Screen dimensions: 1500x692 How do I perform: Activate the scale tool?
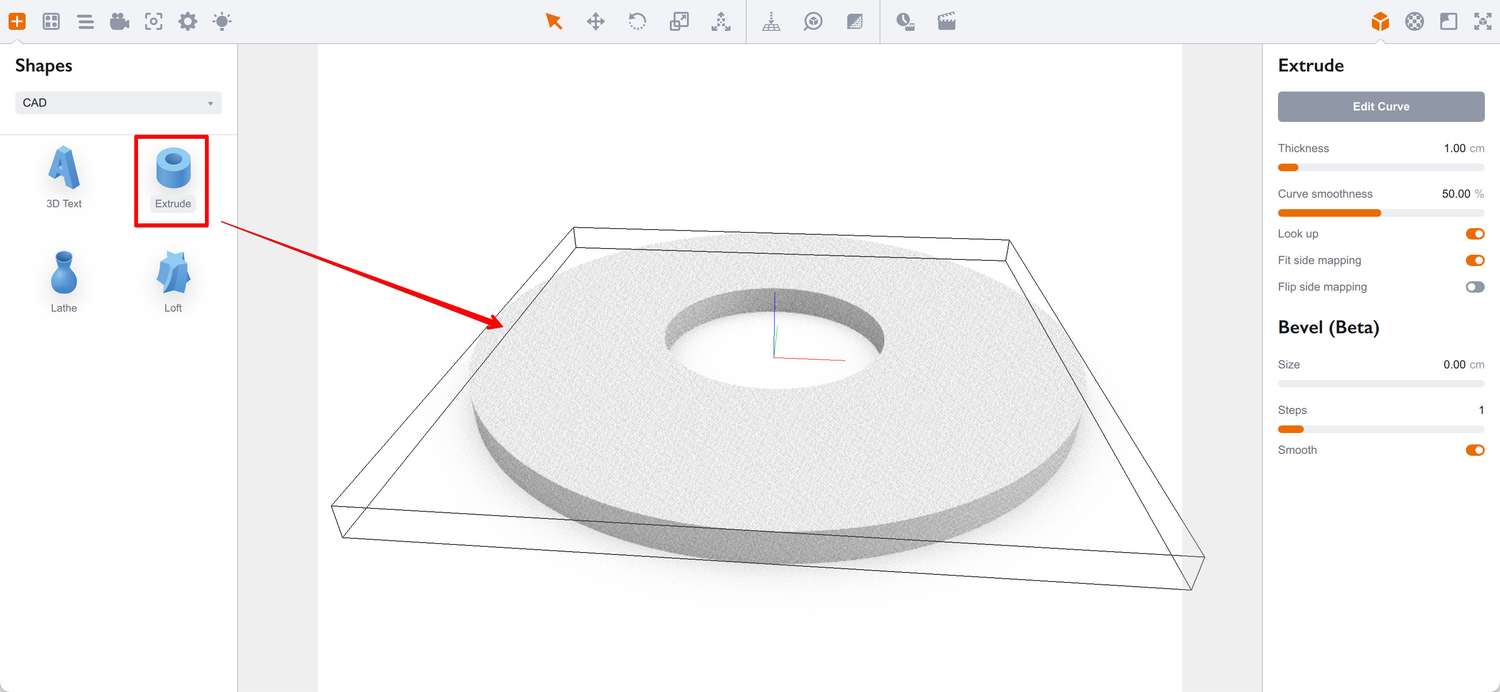(679, 21)
